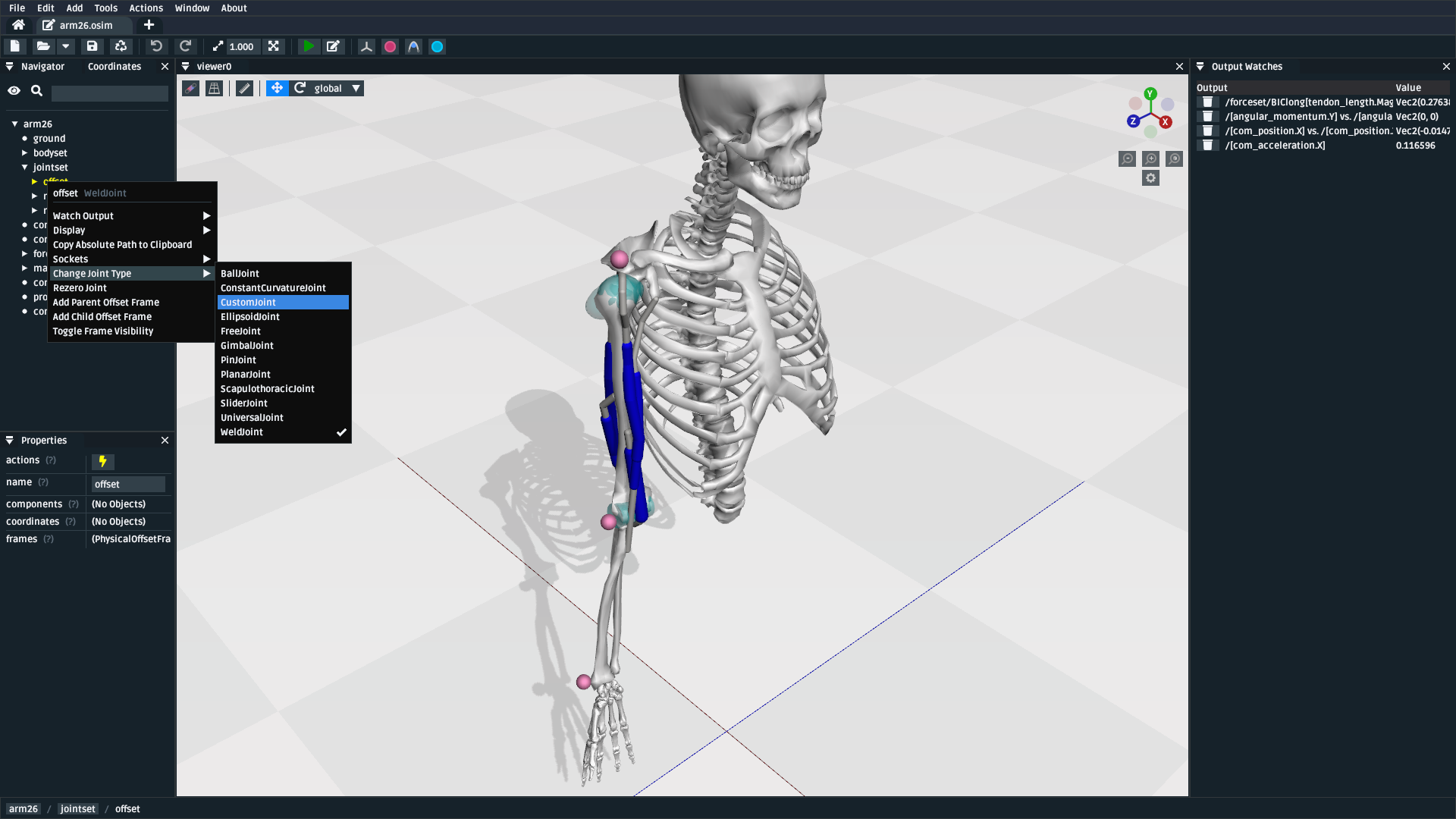Click the Home tab icon
Screen dimensions: 1456x819
pos(18,25)
